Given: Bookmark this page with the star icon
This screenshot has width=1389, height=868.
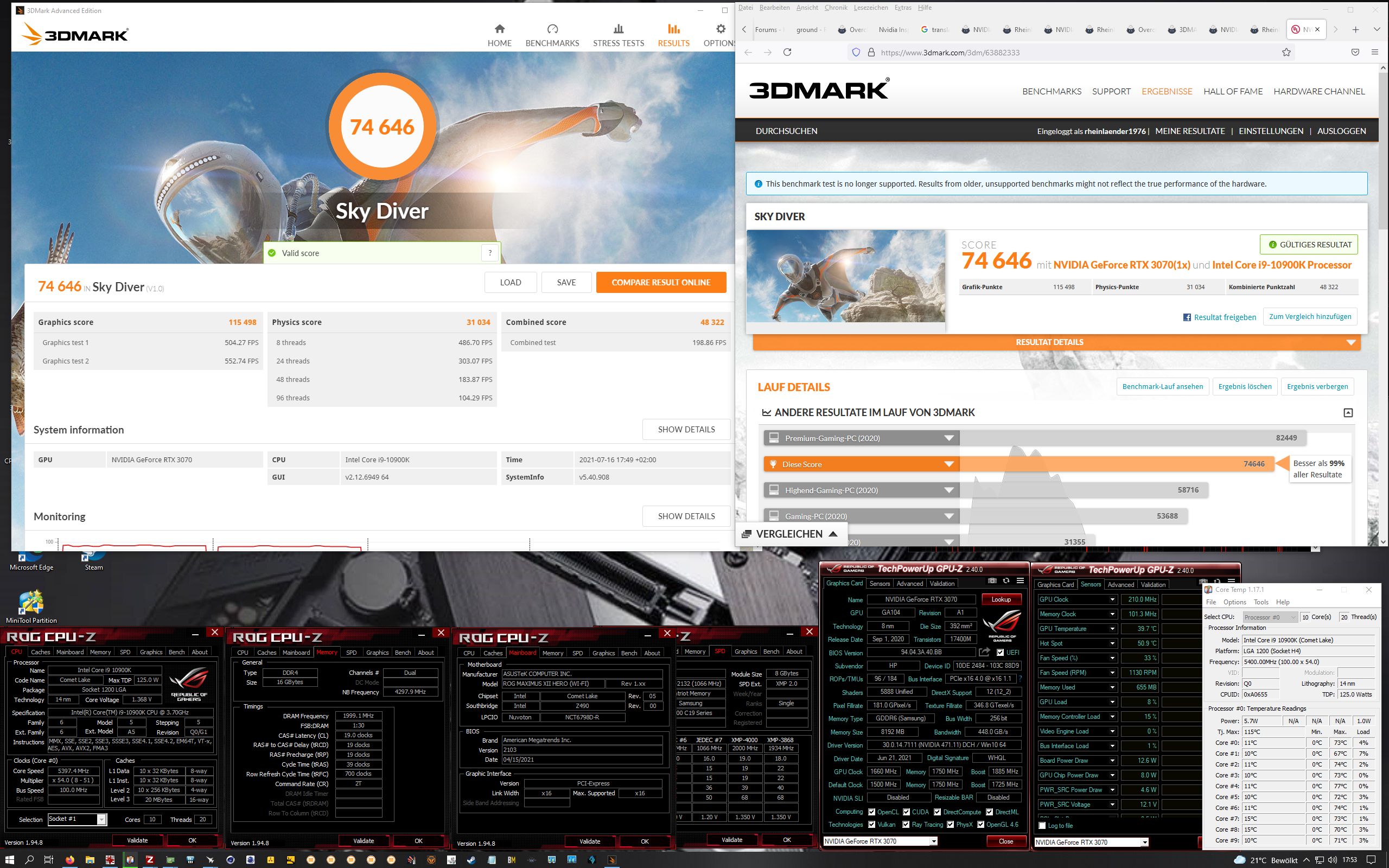Looking at the screenshot, I should (1286, 52).
